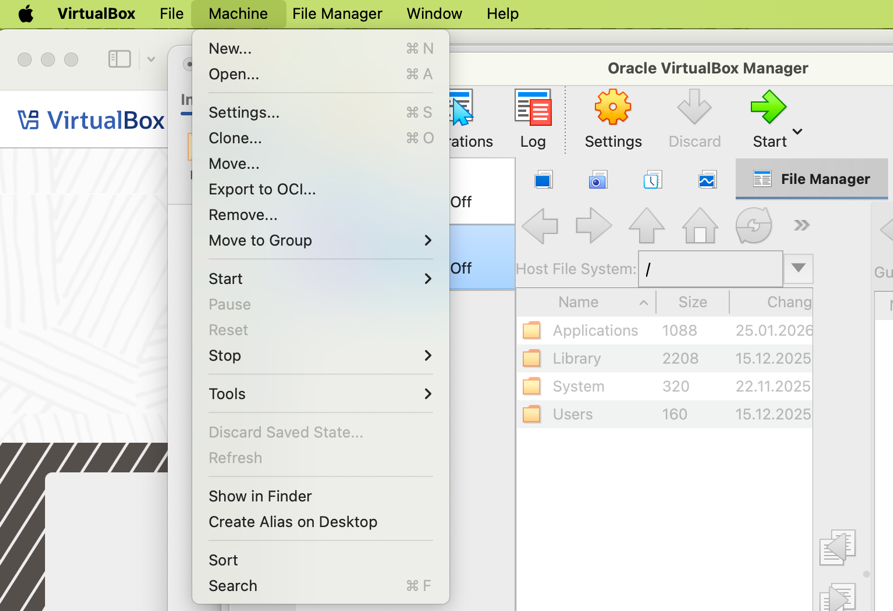Navigate up one directory level

[646, 226]
